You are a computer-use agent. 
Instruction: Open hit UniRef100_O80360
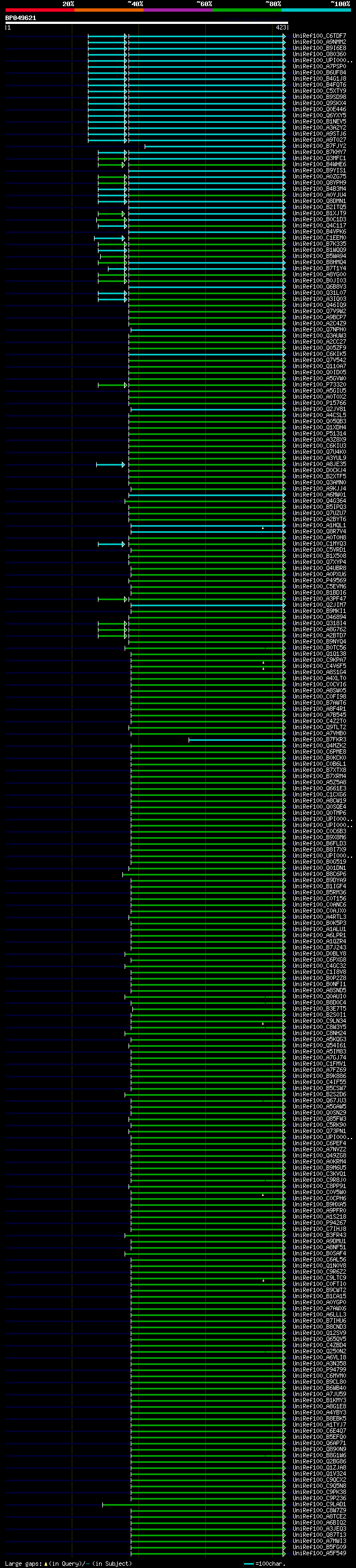coord(319,54)
